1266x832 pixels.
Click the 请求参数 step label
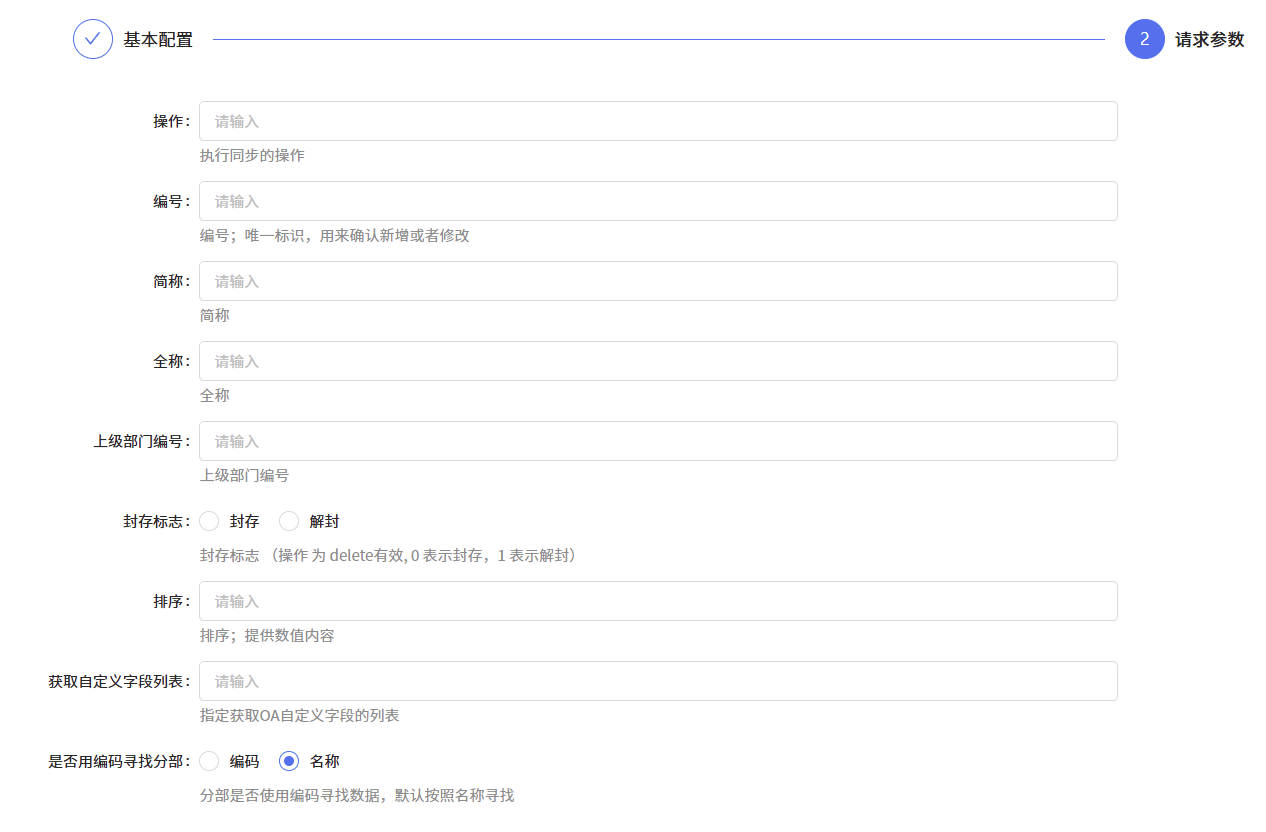click(1211, 39)
